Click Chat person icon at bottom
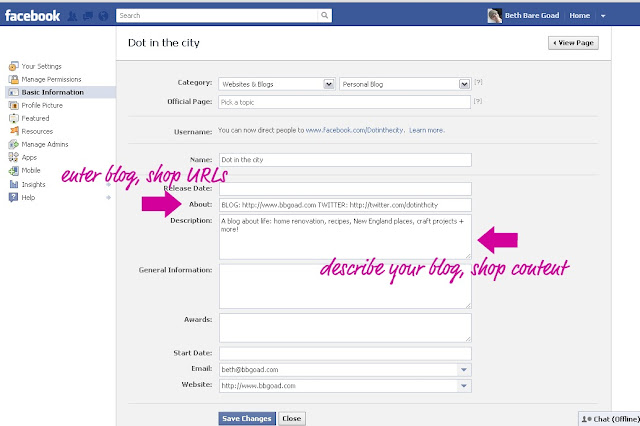This screenshot has width=640, height=426. (586, 419)
